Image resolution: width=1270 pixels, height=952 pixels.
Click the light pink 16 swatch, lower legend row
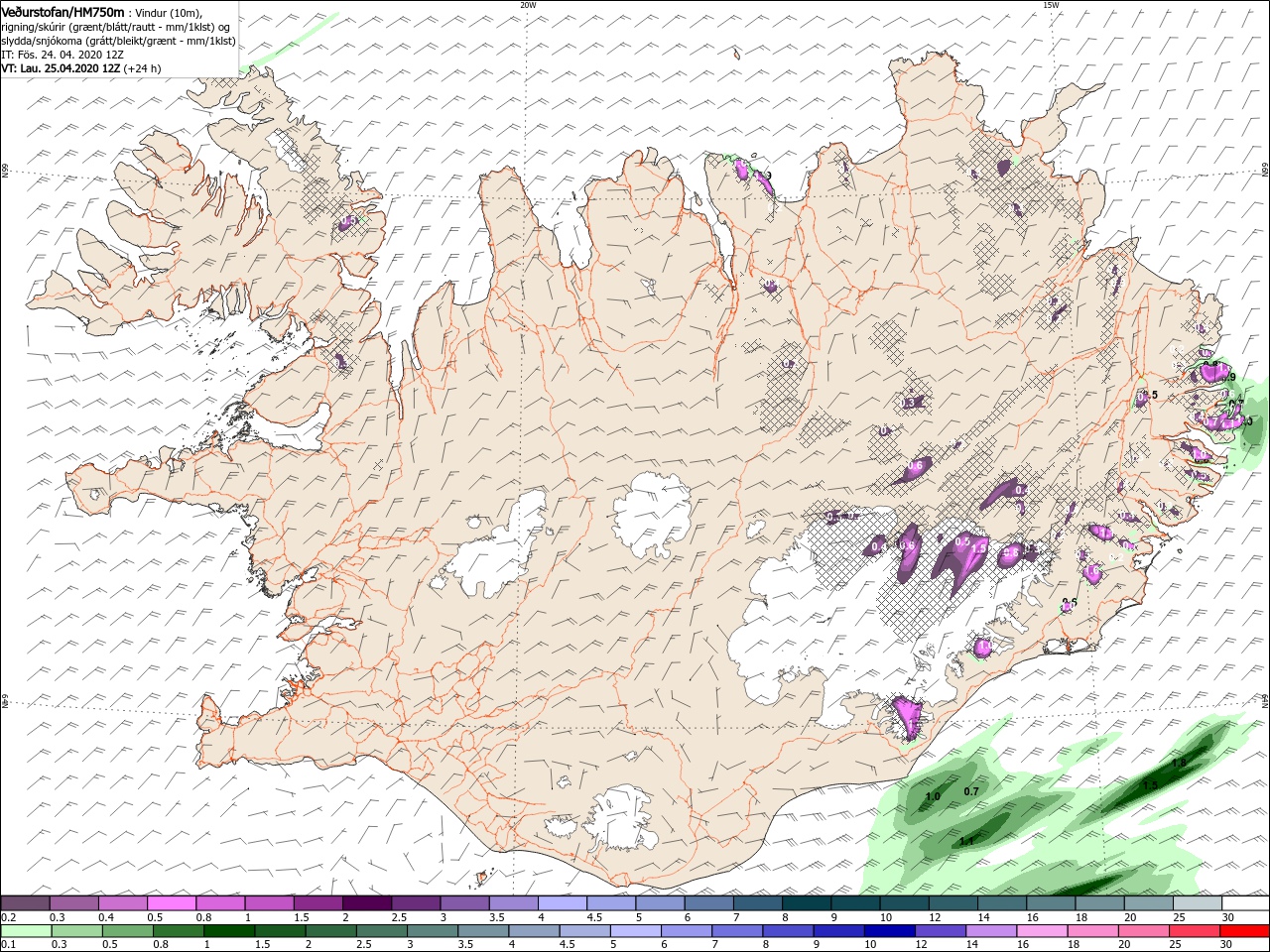coord(1044,931)
